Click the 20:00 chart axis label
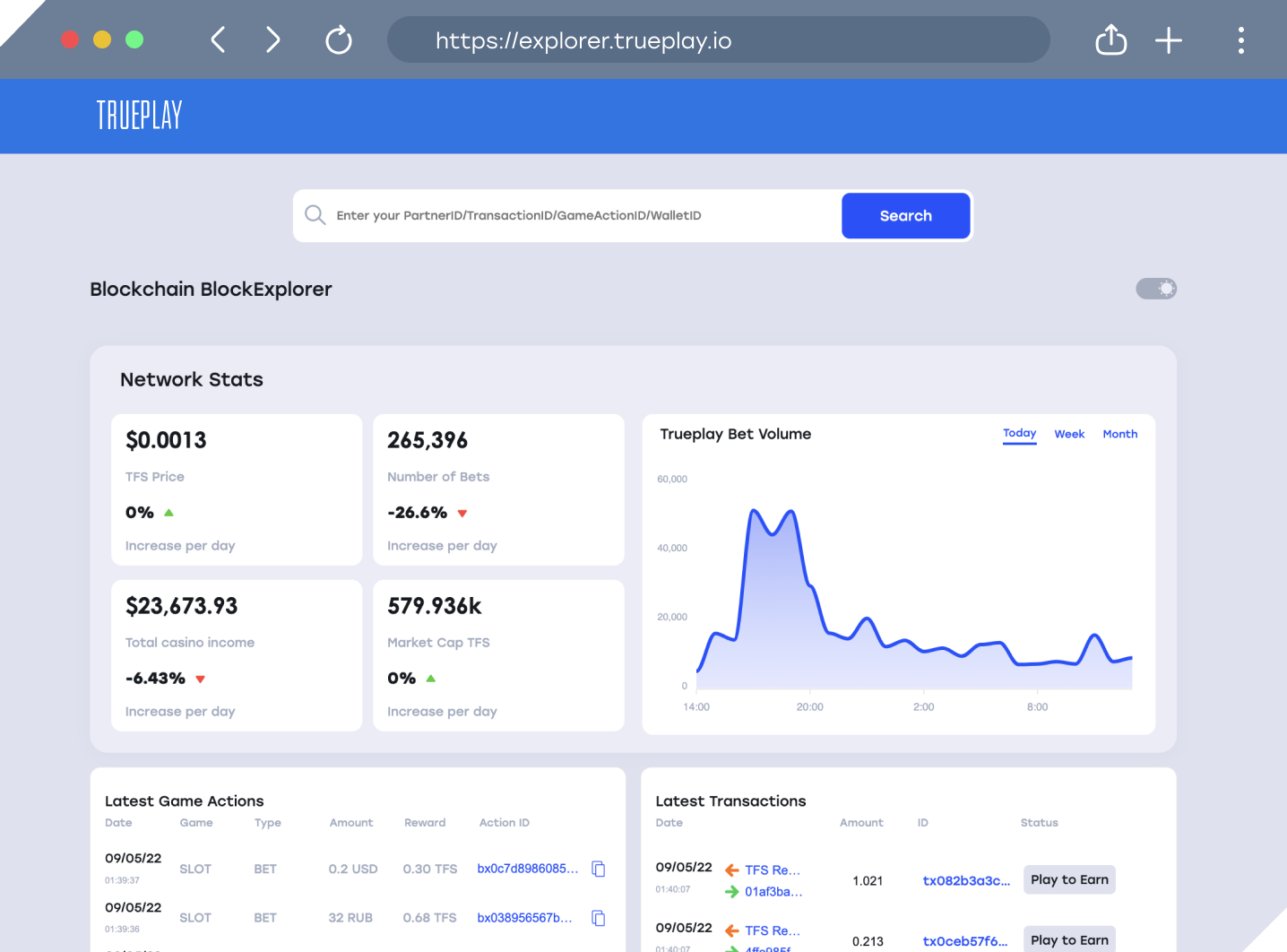 pos(810,707)
